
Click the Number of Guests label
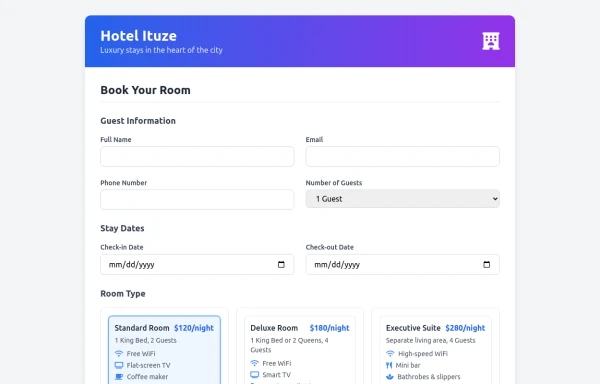point(334,183)
